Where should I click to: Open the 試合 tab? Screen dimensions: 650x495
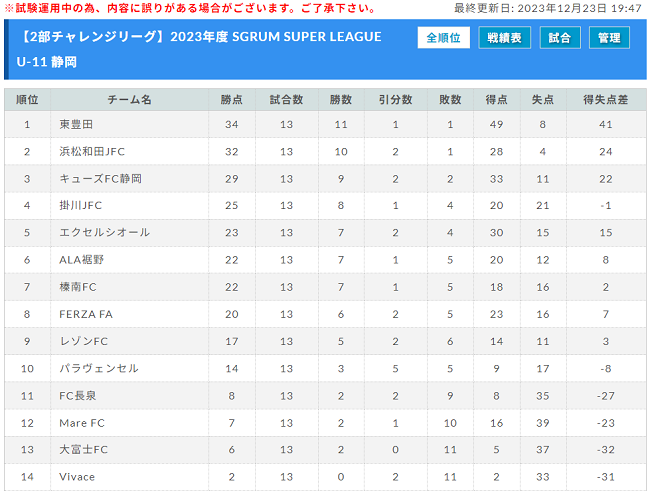click(560, 38)
